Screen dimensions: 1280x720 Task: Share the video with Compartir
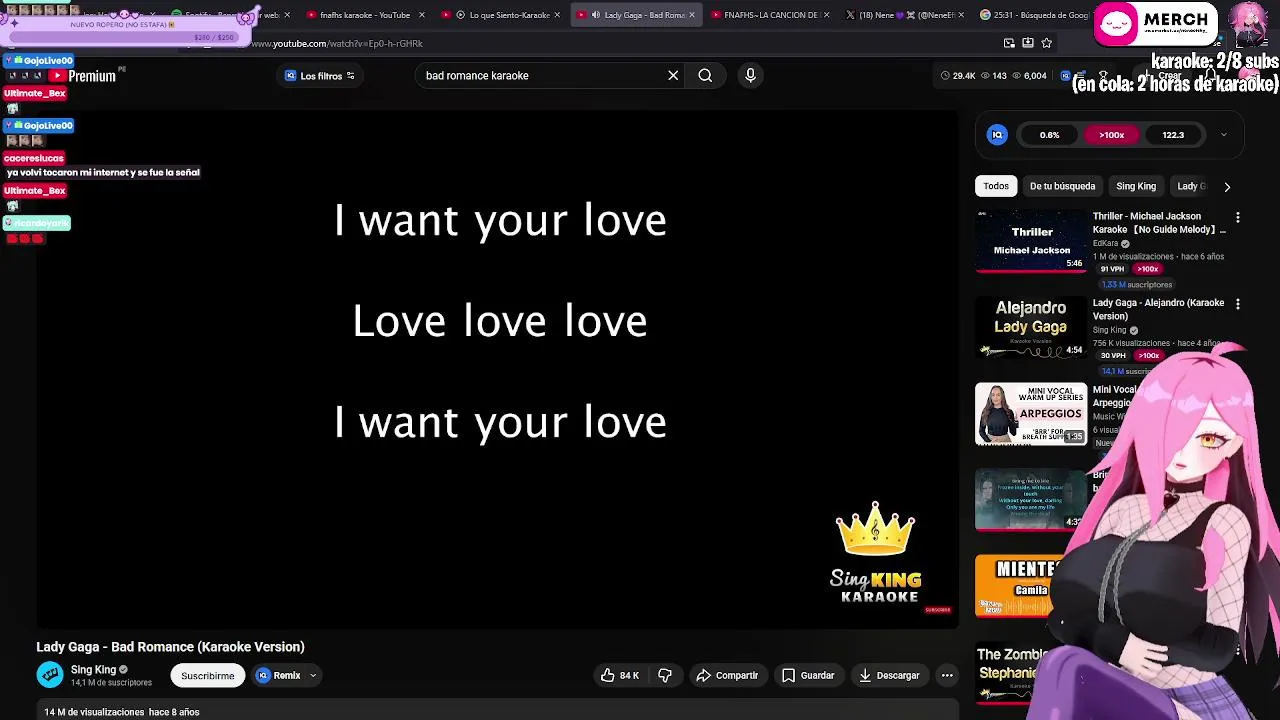click(x=727, y=675)
